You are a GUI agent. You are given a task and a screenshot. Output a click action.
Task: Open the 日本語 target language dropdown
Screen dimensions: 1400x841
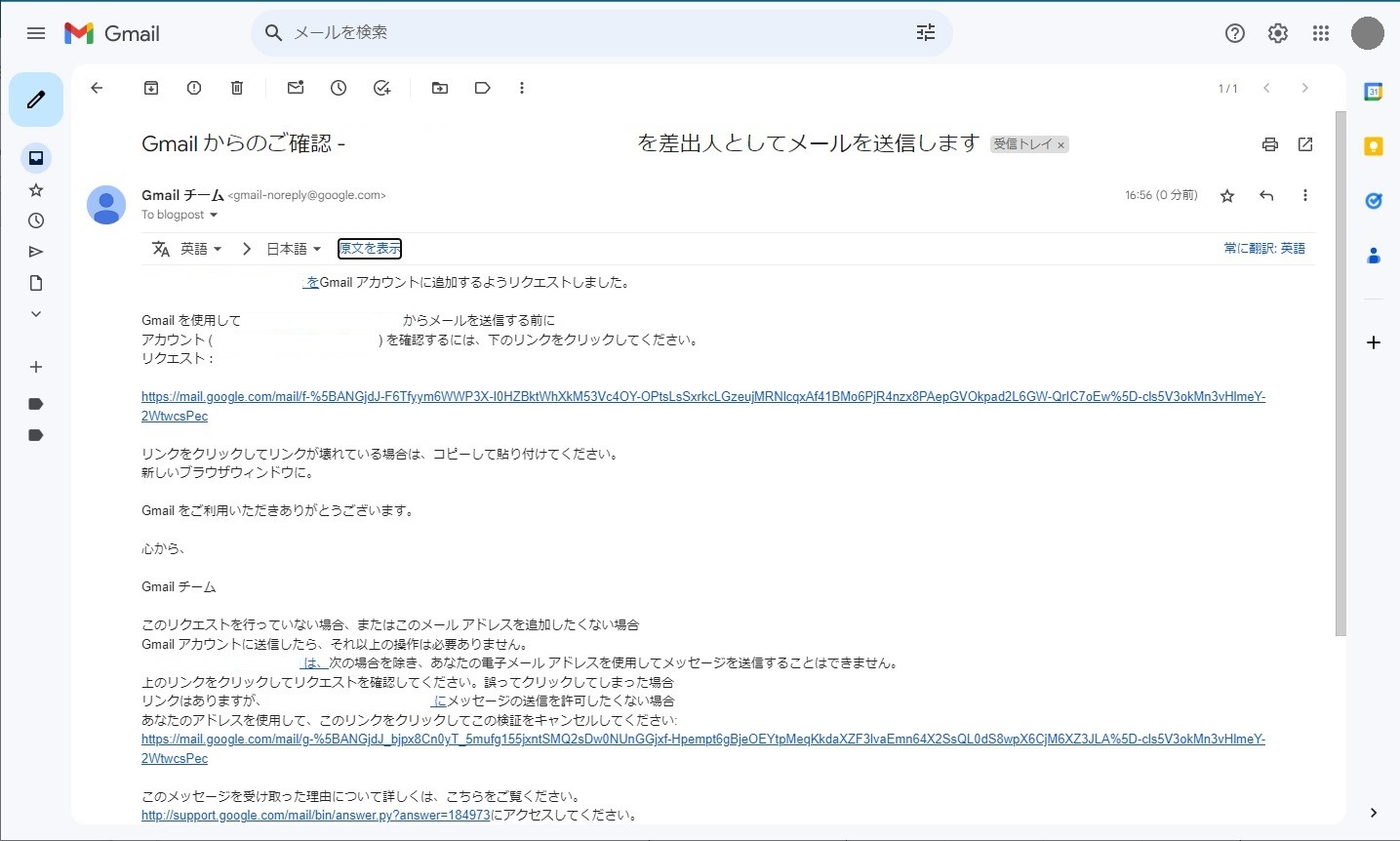294,249
